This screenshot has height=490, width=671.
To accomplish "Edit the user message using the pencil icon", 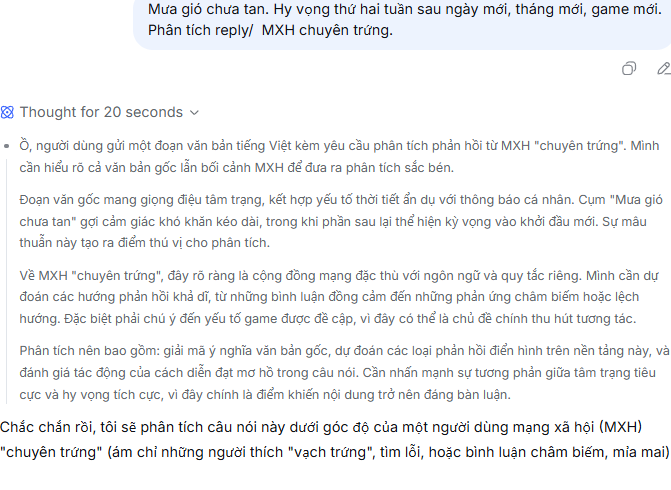I will (664, 68).
